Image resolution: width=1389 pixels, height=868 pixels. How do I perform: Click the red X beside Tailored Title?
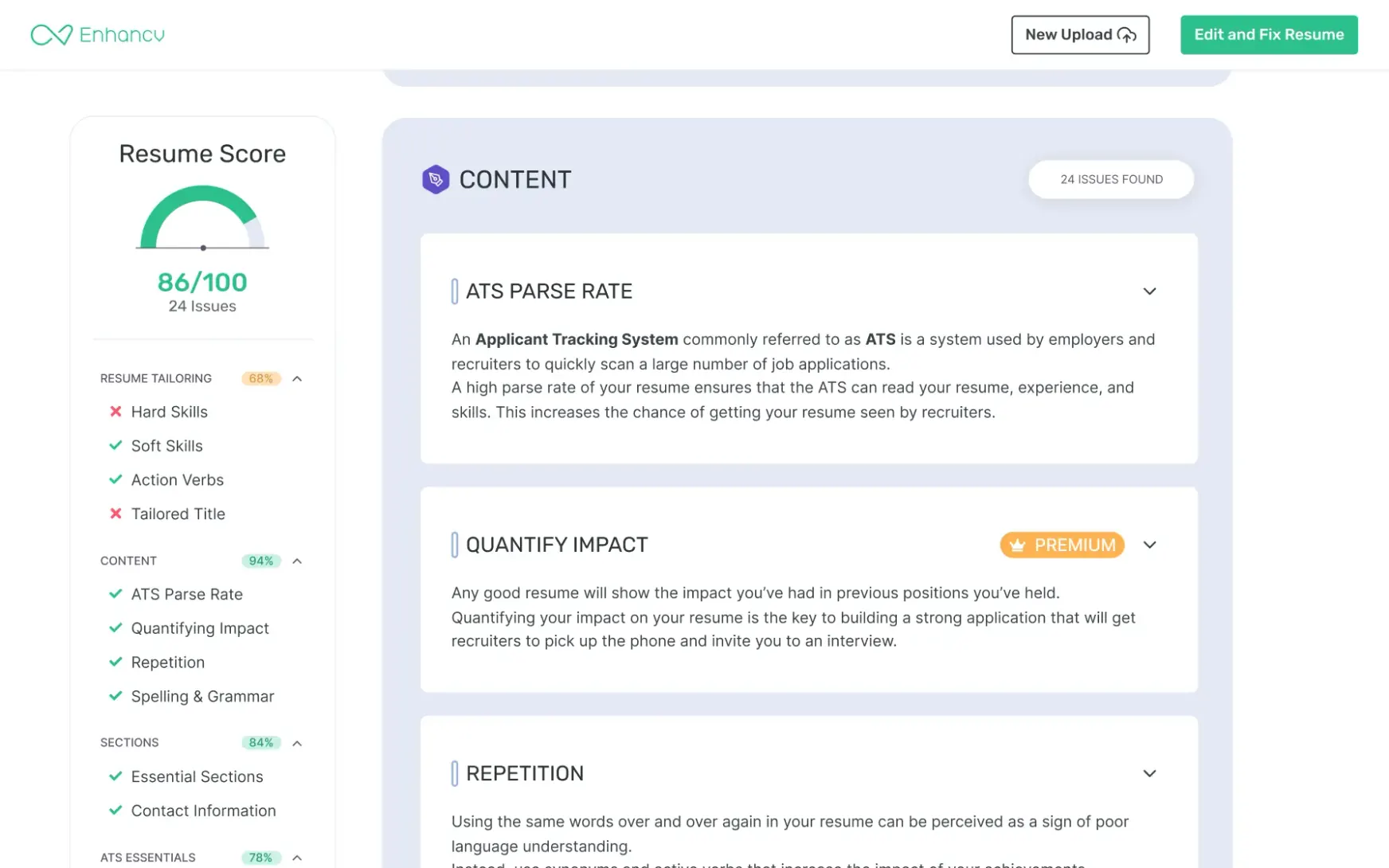click(x=115, y=514)
